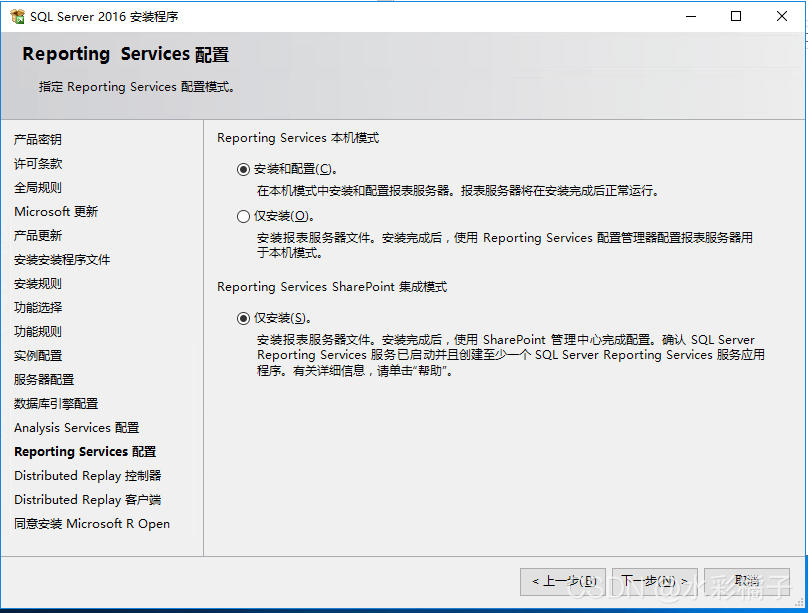This screenshot has width=808, height=613.
Task: Click the 全局规则 sidebar step
Action: tap(38, 188)
